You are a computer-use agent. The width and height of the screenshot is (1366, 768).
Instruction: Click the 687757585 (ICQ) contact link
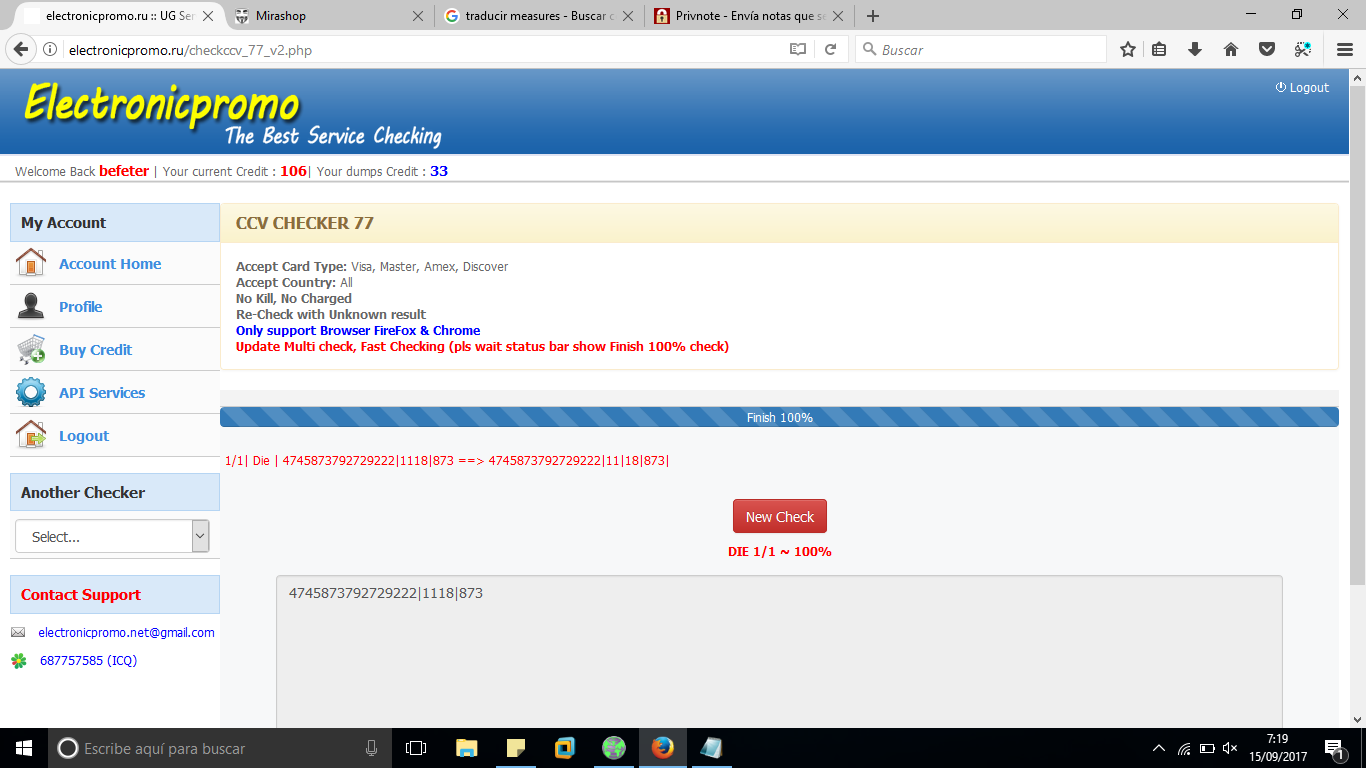(88, 661)
